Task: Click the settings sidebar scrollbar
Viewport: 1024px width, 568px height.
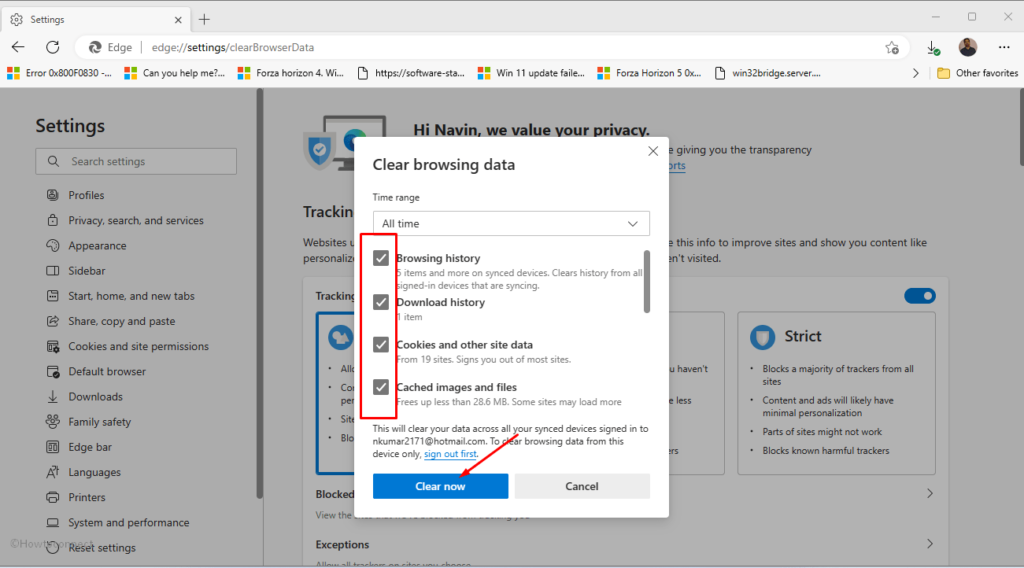Action: click(259, 294)
